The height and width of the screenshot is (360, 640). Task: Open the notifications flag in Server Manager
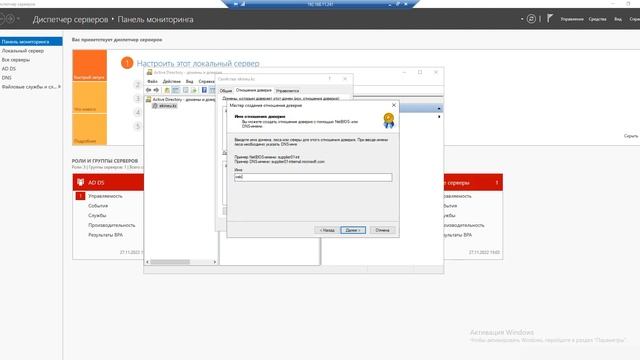[x=550, y=18]
